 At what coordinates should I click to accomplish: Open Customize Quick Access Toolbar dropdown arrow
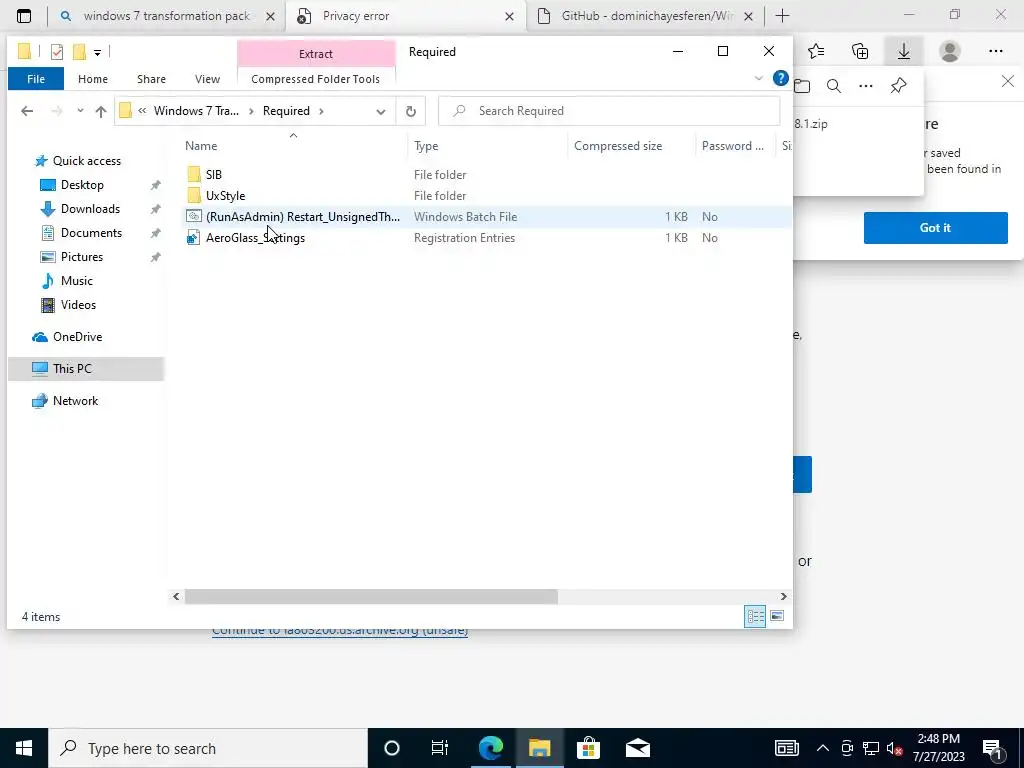coord(97,52)
